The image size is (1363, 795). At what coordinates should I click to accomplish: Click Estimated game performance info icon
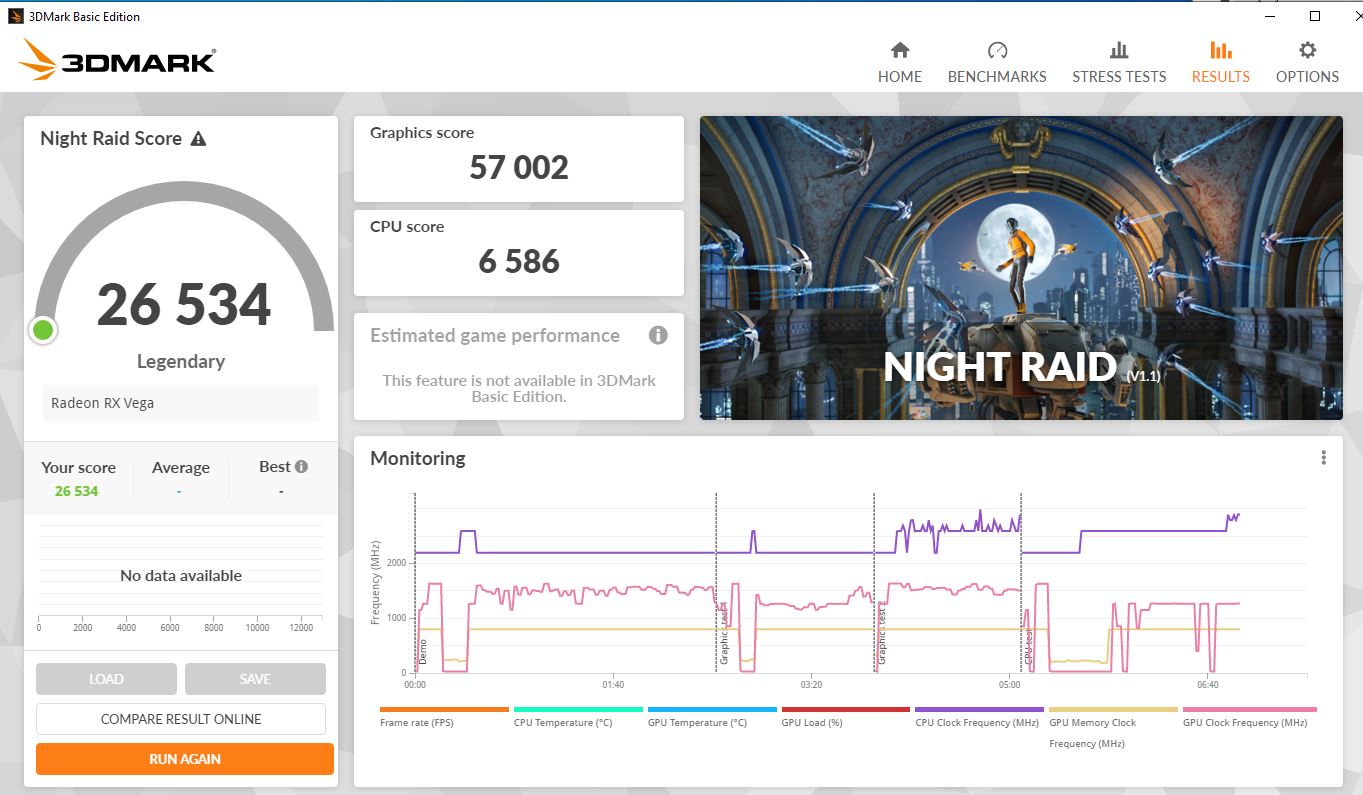tap(658, 336)
